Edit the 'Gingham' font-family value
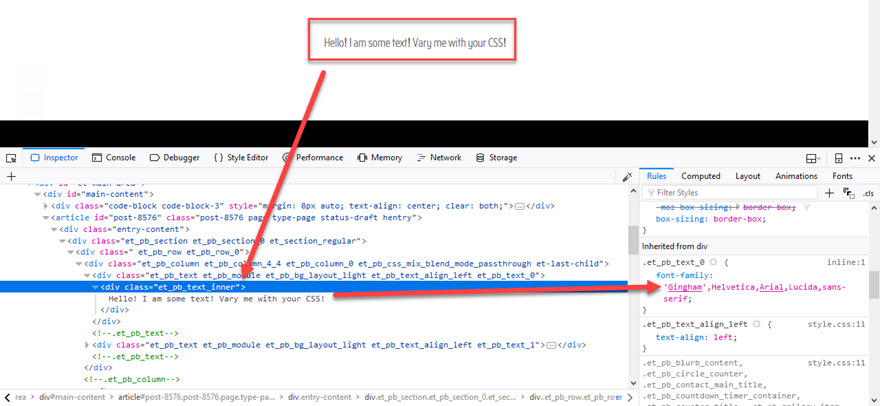 [x=684, y=288]
